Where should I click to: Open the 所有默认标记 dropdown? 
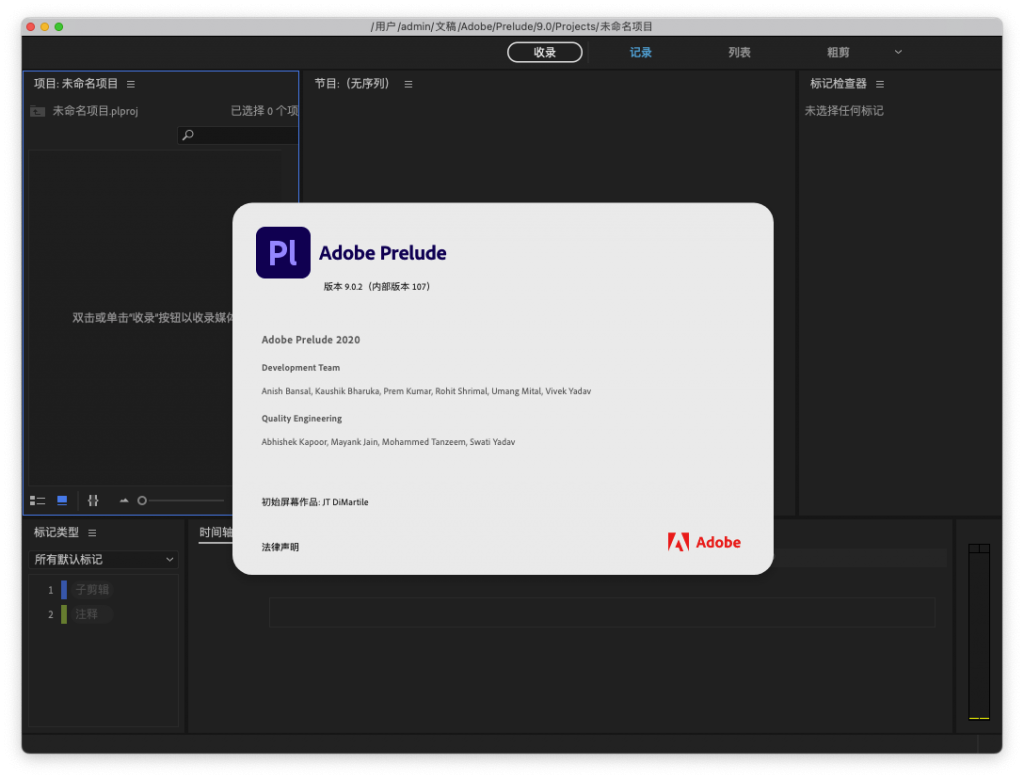(103, 560)
